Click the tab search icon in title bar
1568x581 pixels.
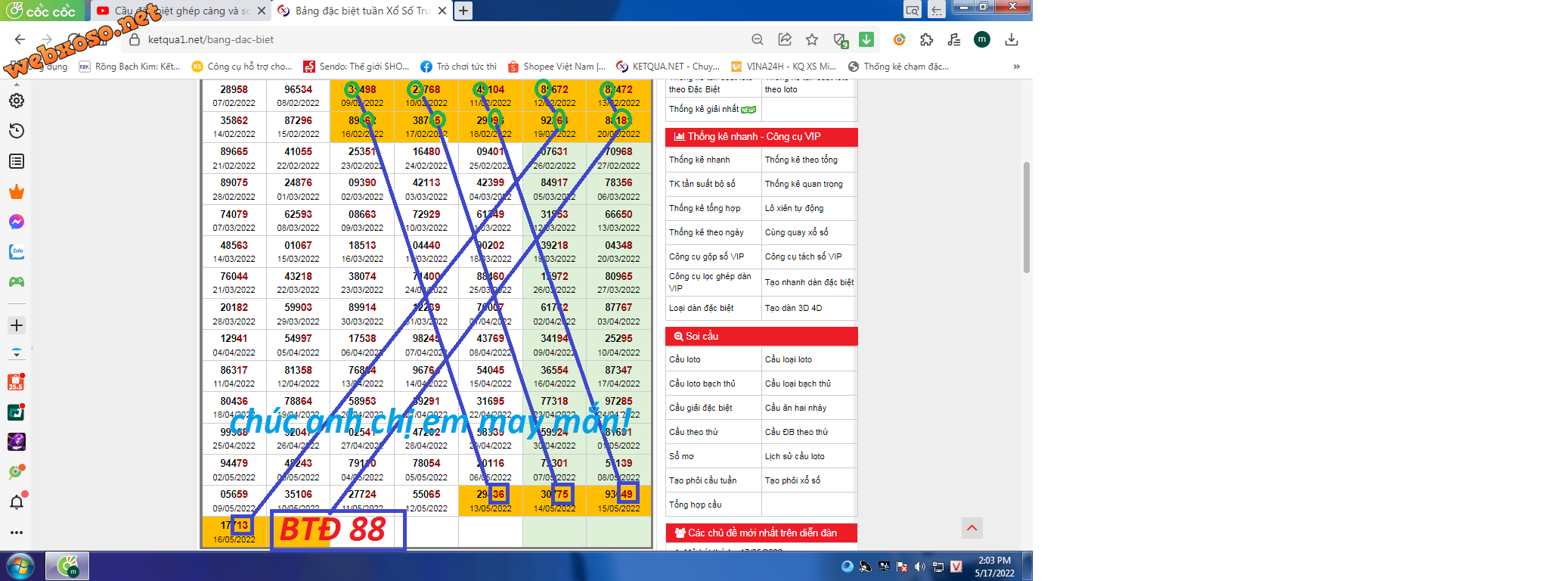(913, 10)
